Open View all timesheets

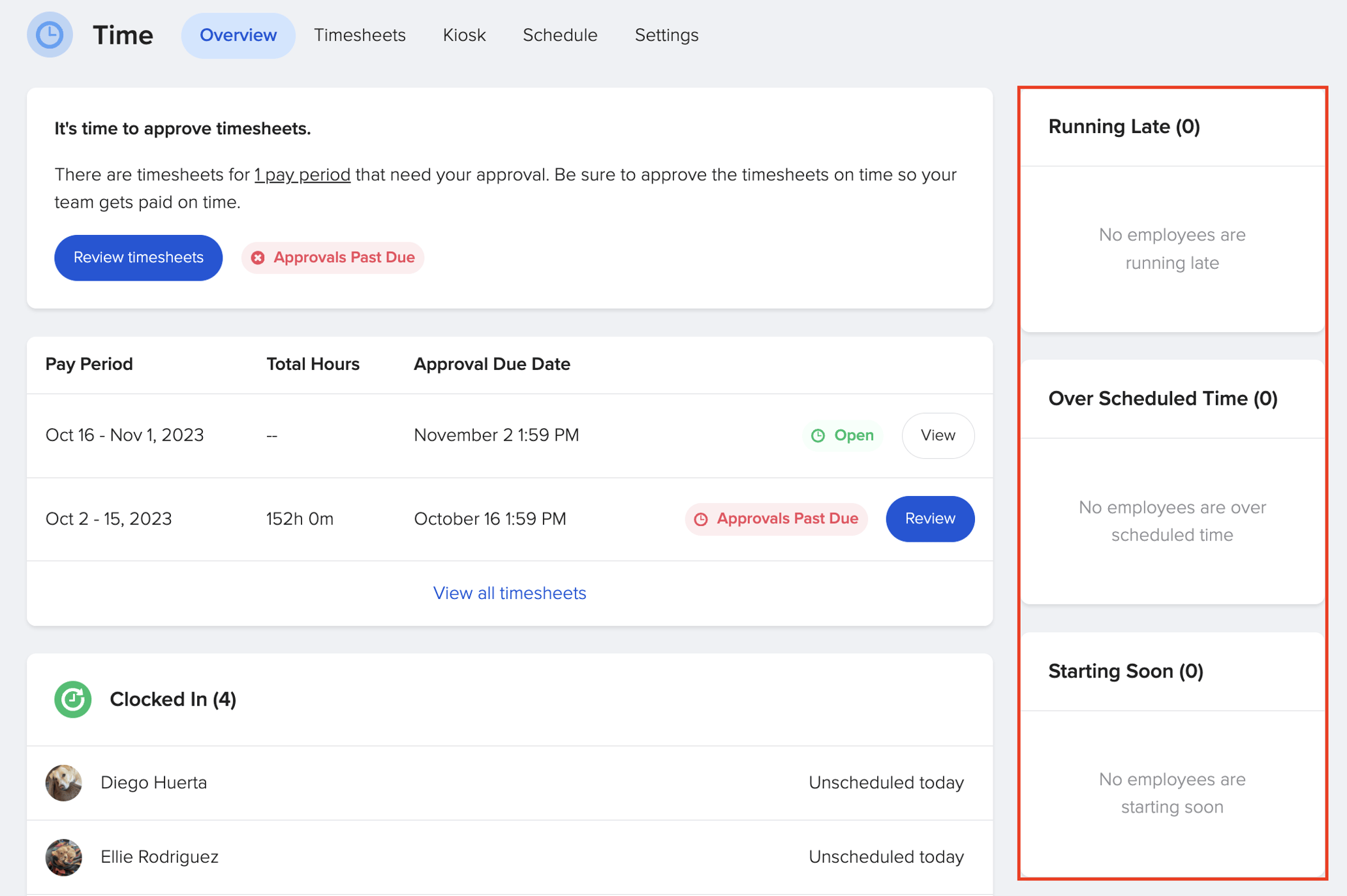(x=509, y=593)
